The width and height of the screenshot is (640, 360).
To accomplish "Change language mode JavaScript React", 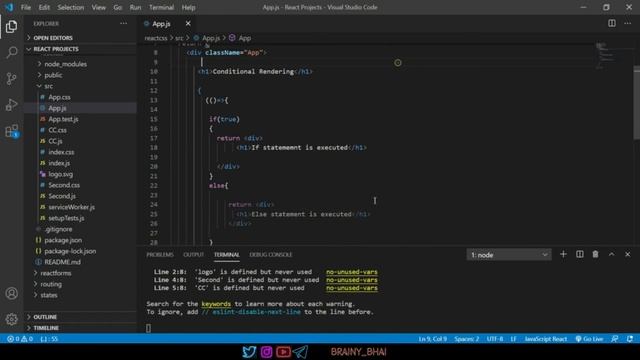I will [x=545, y=339].
